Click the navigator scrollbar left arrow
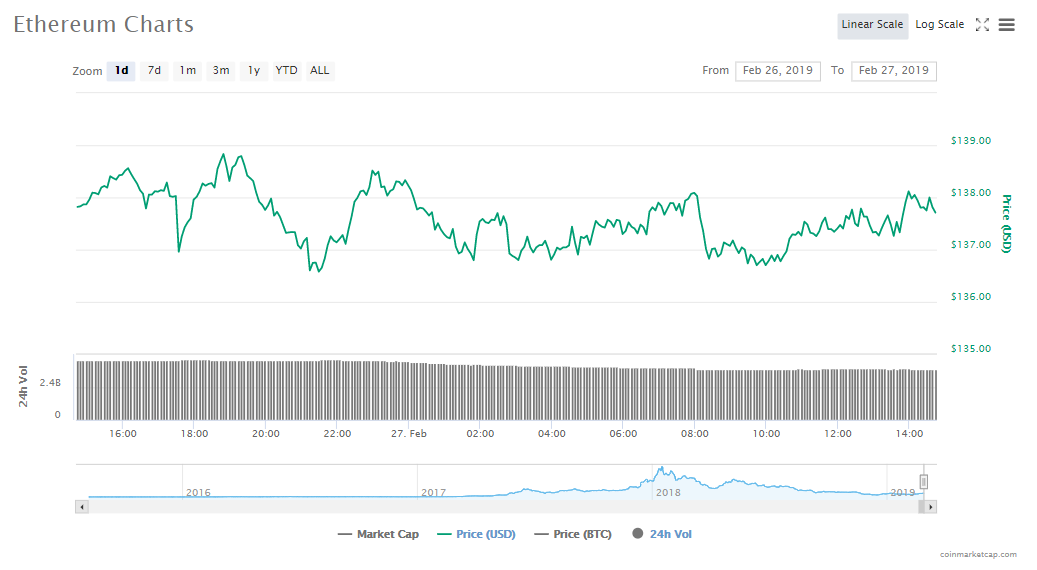1037x570 pixels. point(81,507)
